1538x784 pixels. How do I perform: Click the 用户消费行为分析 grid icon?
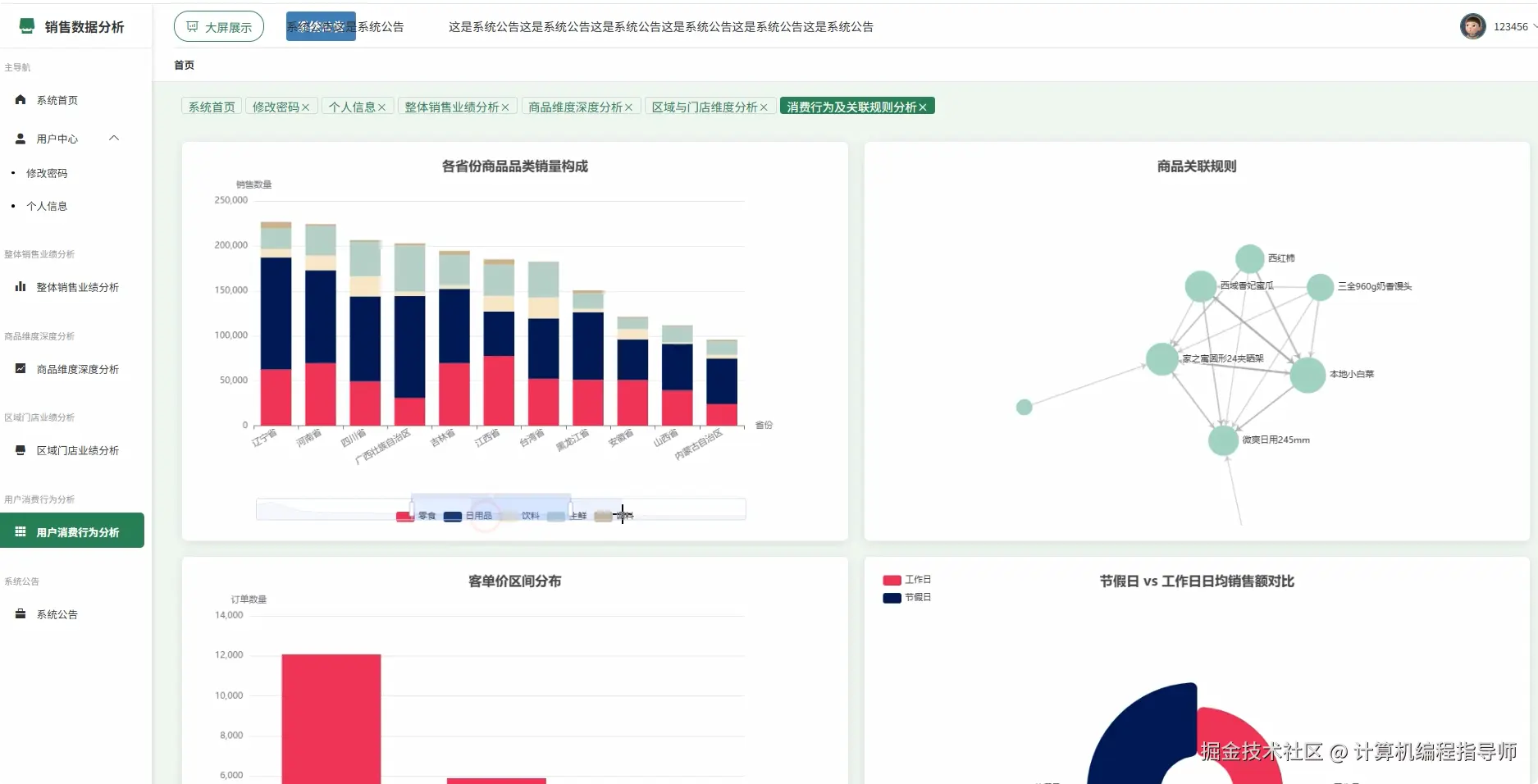pos(20,531)
